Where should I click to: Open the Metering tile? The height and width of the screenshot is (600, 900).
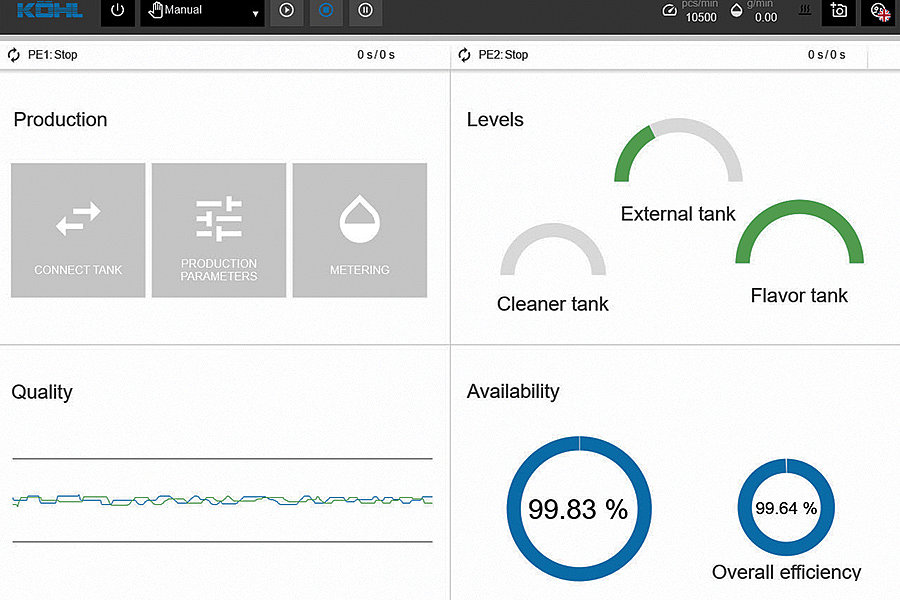click(x=360, y=230)
